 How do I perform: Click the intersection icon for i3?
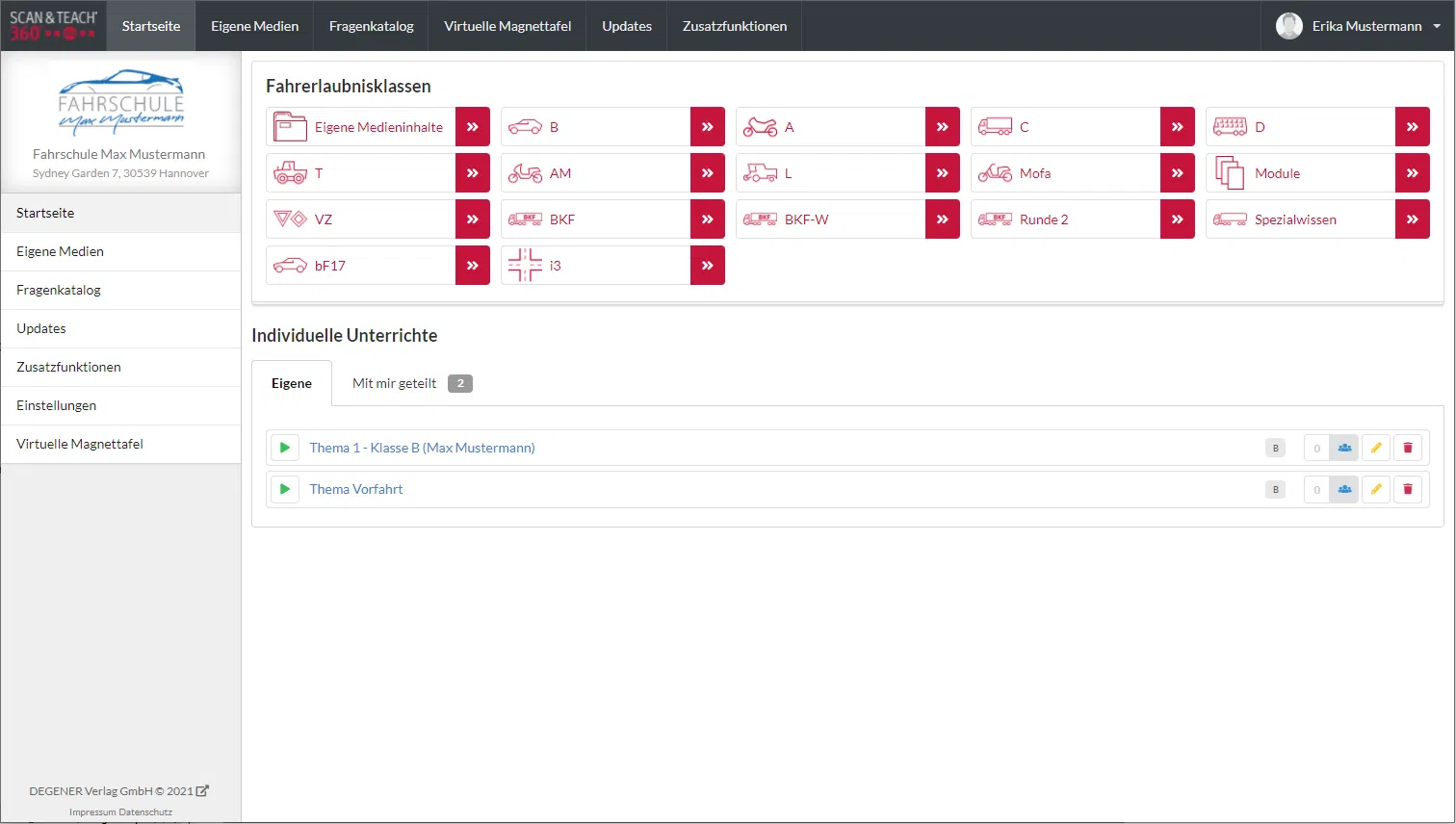[x=525, y=266]
